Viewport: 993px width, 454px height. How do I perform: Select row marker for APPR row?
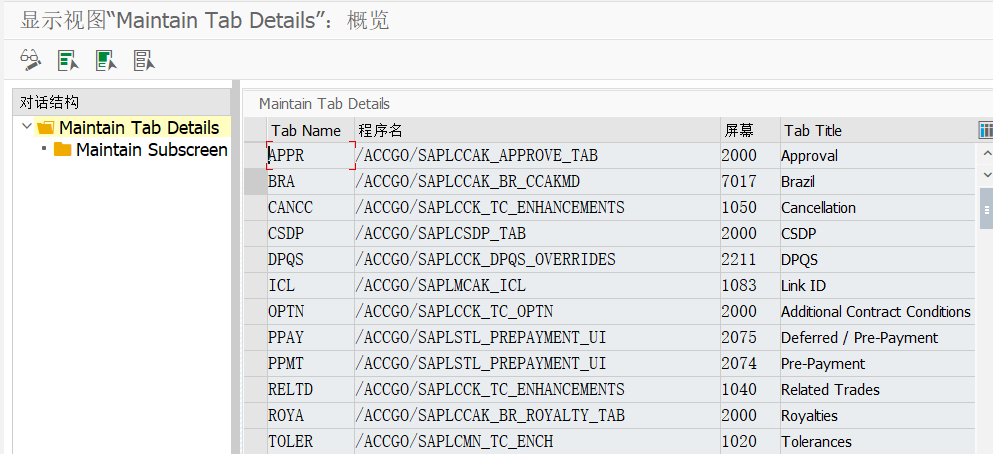256,156
